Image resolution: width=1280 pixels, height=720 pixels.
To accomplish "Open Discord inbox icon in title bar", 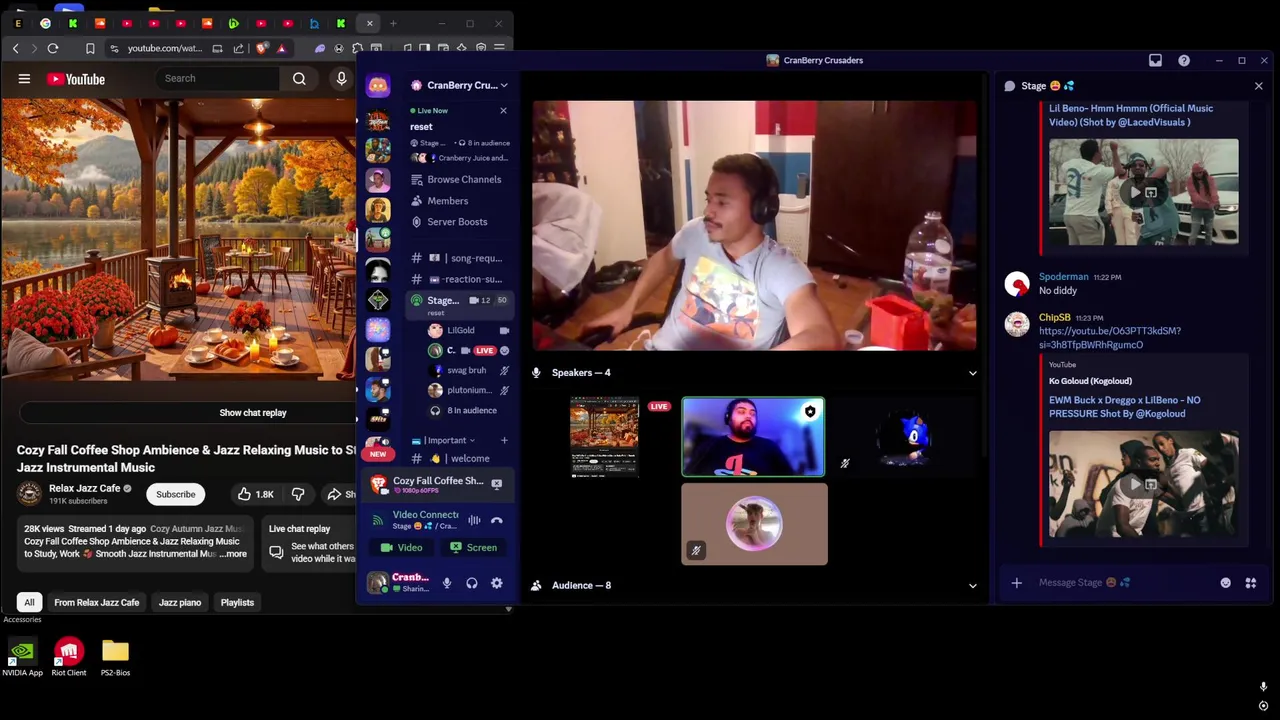I will pyautogui.click(x=1155, y=60).
